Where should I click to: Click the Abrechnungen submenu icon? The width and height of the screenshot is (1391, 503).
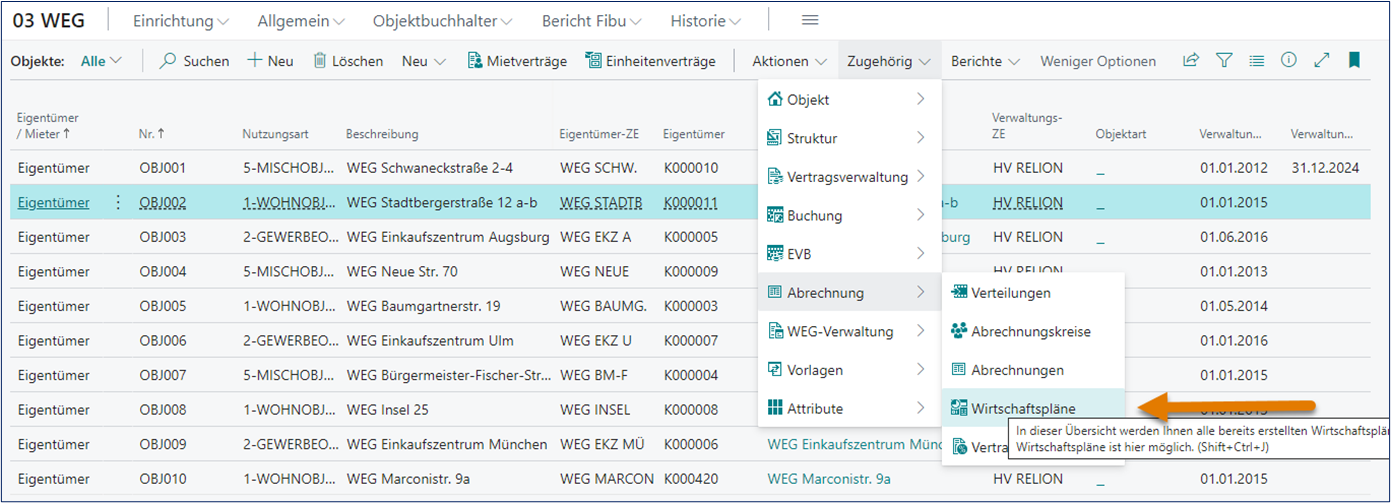pos(959,370)
